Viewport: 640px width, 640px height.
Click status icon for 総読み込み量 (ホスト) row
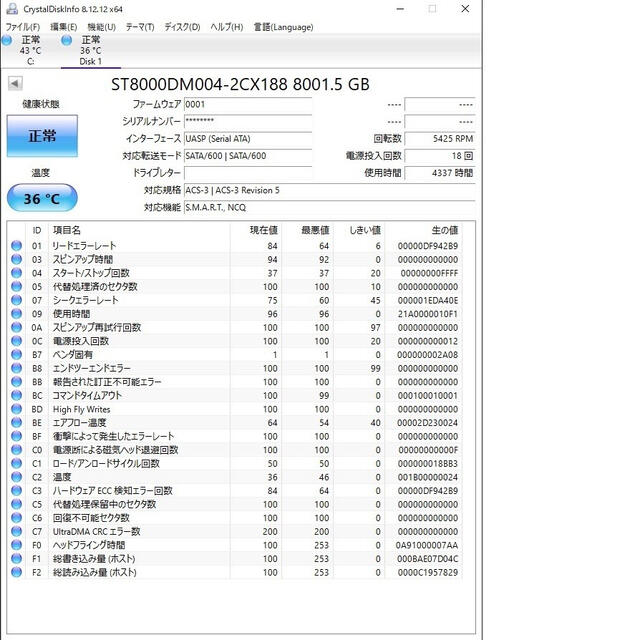pyautogui.click(x=16, y=572)
